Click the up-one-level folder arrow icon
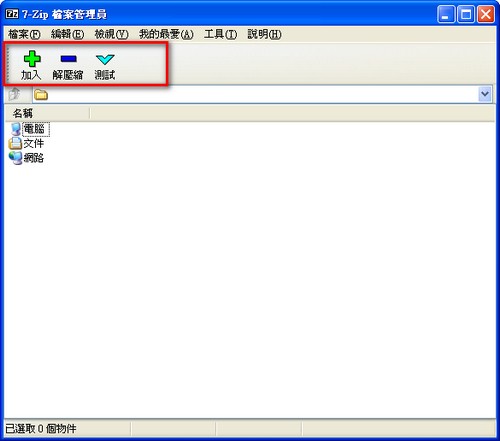The height and width of the screenshot is (441, 500). tap(14, 94)
